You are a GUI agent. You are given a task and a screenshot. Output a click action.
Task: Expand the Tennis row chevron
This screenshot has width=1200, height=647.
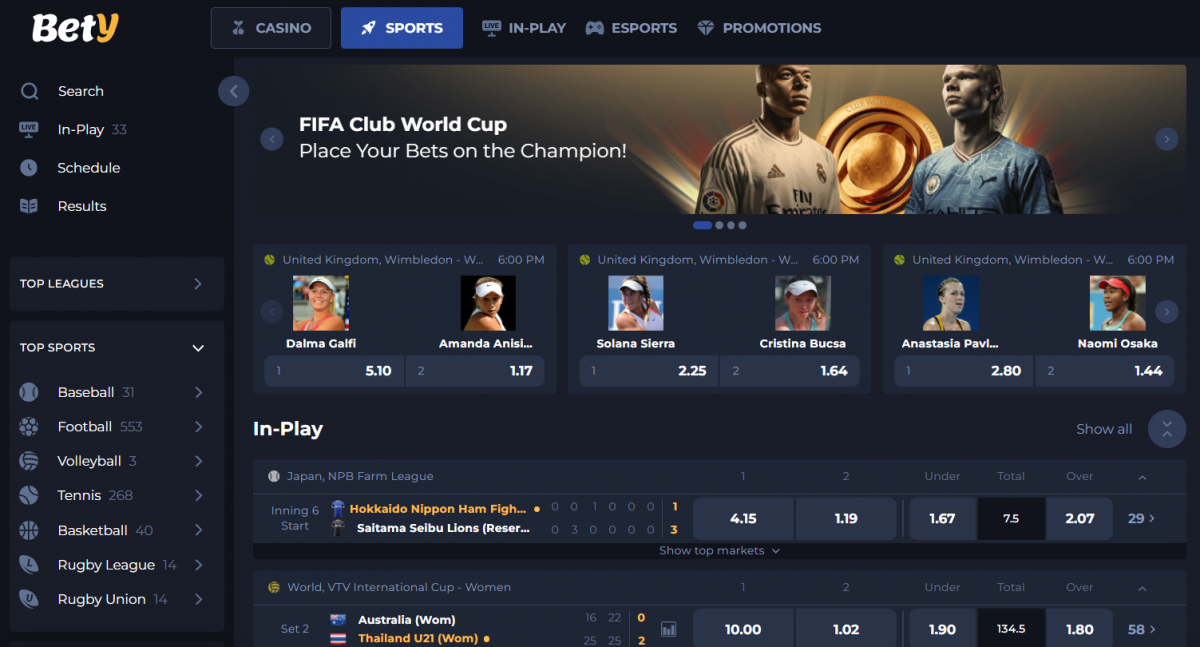[198, 496]
